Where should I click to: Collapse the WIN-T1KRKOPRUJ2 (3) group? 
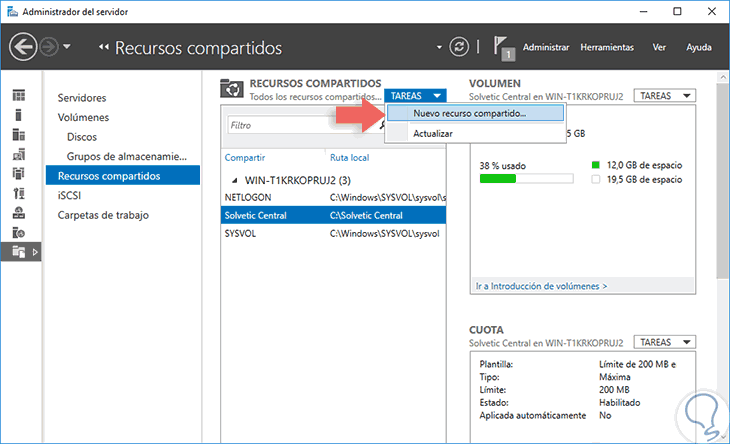(x=235, y=181)
